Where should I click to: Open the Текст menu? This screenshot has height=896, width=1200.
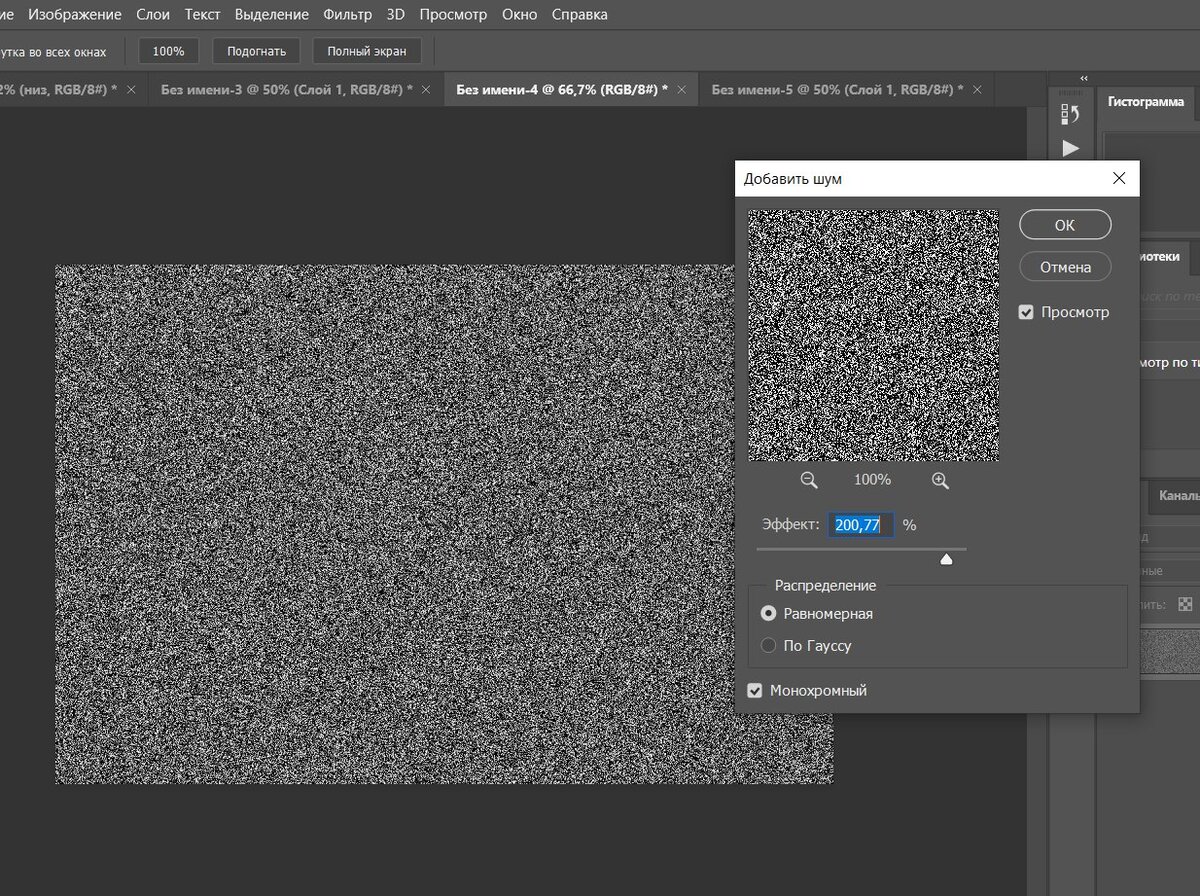click(x=202, y=15)
